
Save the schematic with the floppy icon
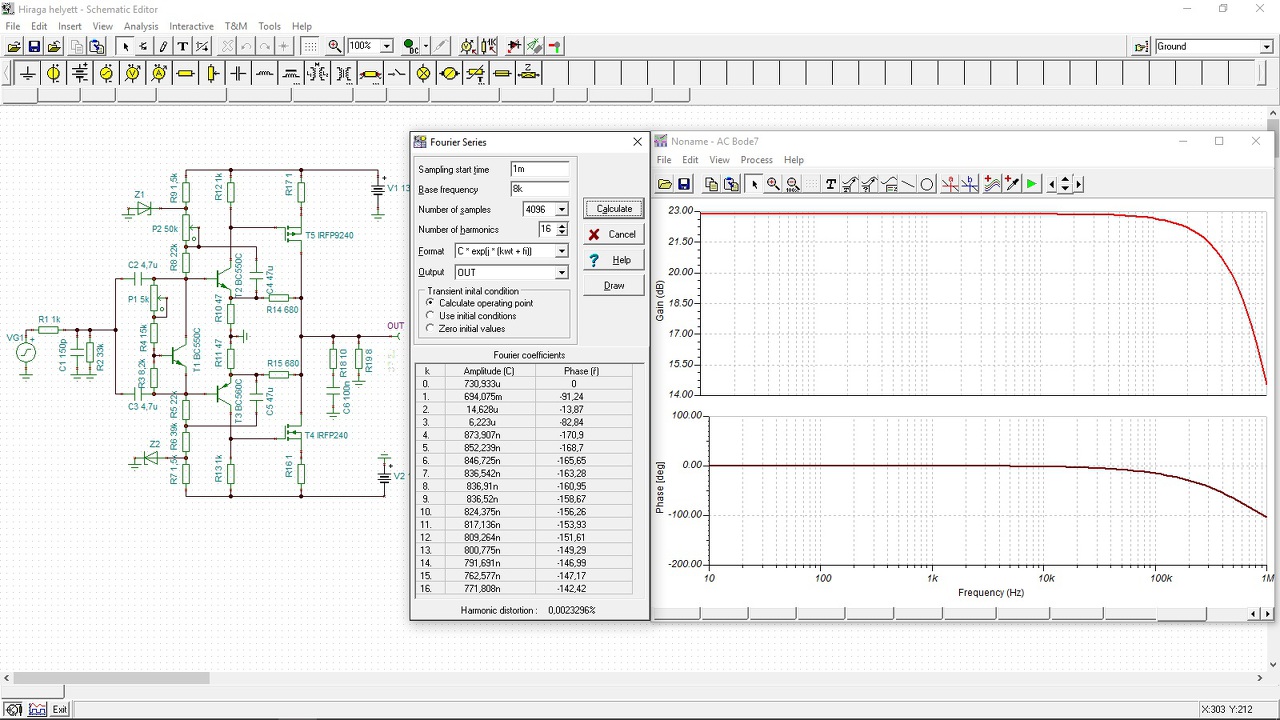tap(34, 46)
